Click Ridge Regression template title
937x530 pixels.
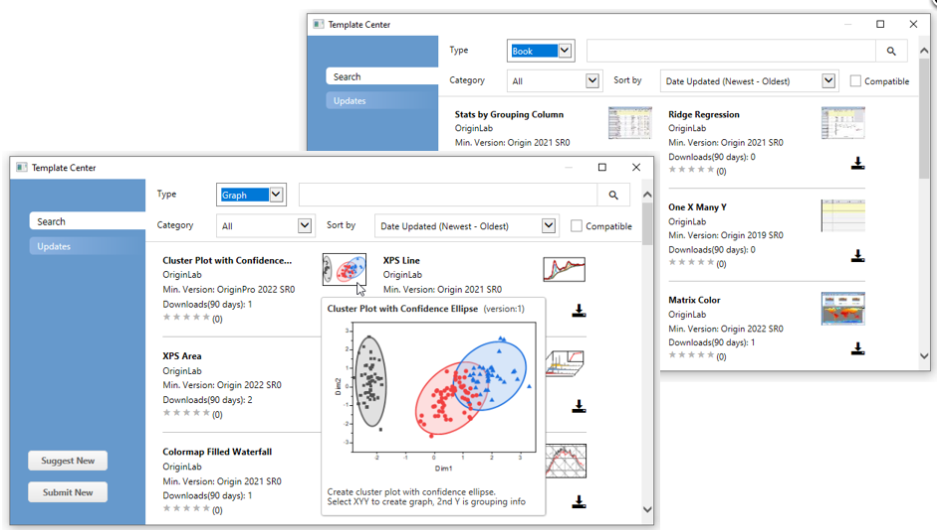(x=703, y=114)
